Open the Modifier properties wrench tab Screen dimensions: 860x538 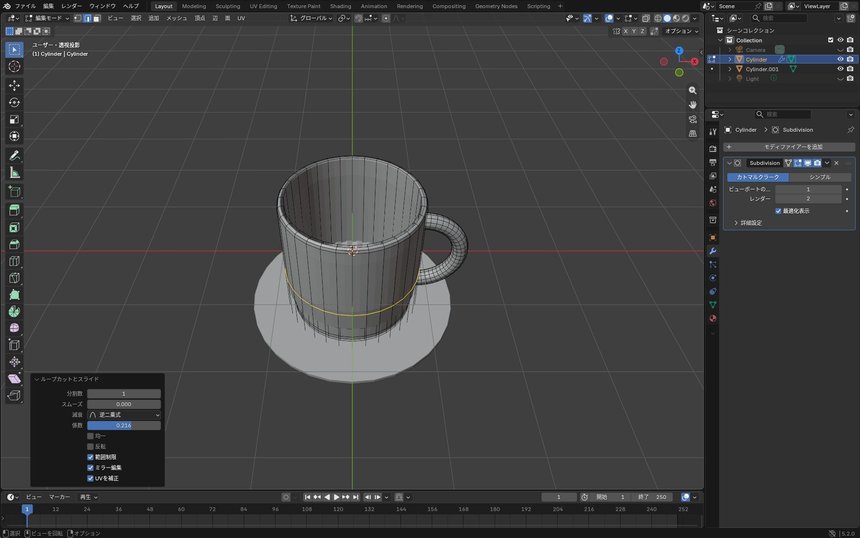pos(712,251)
